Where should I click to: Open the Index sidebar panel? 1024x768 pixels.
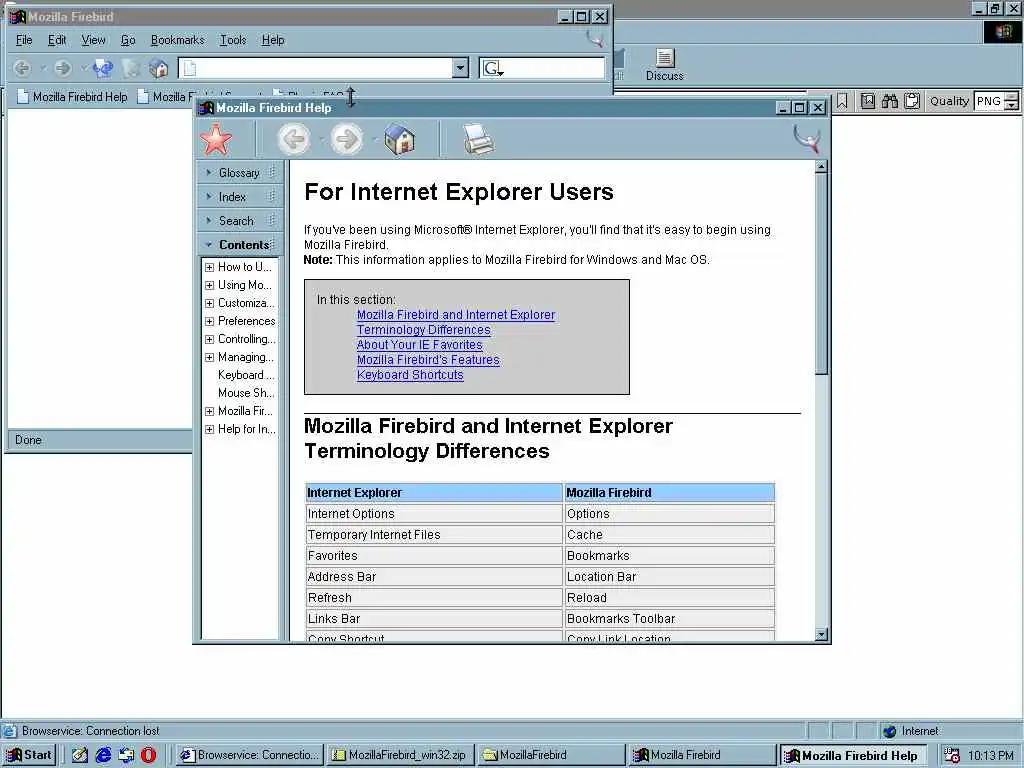pos(240,197)
